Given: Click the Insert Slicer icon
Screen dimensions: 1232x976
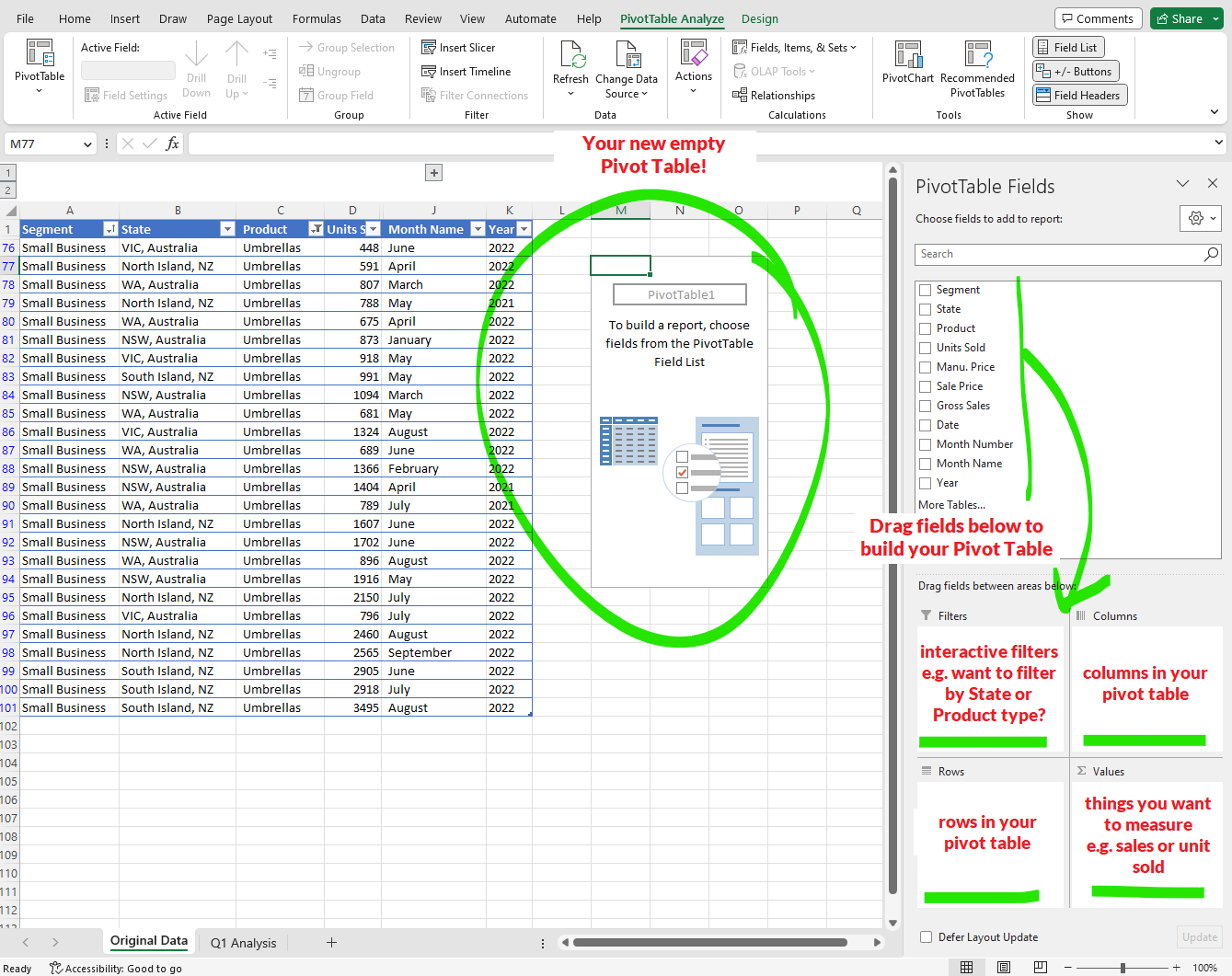Looking at the screenshot, I should (429, 48).
